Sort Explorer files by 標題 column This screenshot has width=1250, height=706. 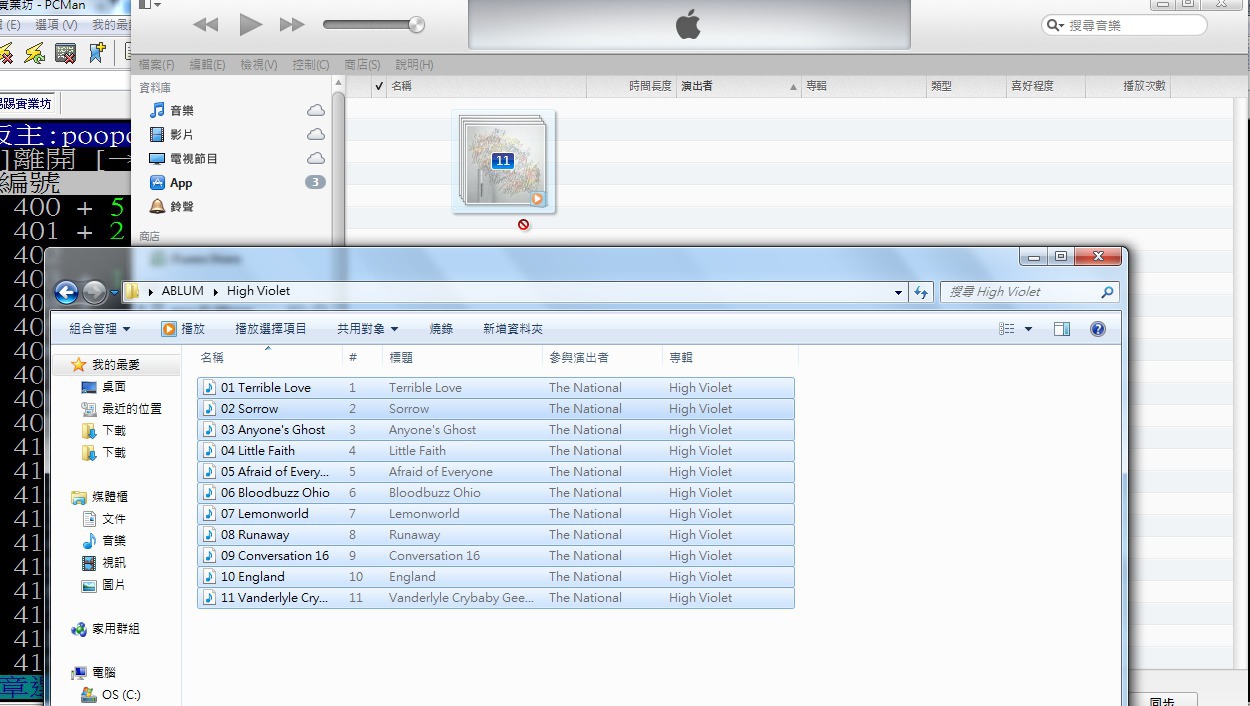pyautogui.click(x=462, y=357)
